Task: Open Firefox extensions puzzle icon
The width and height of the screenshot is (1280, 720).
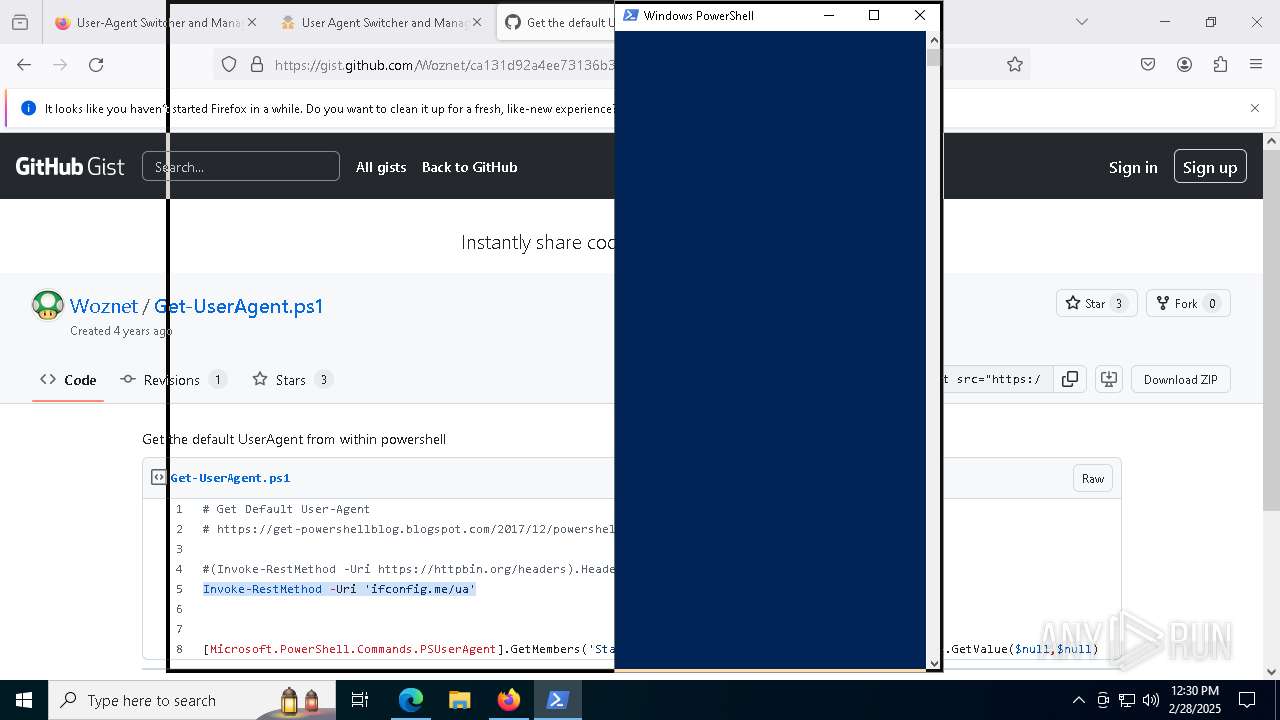Action: pos(1220,64)
